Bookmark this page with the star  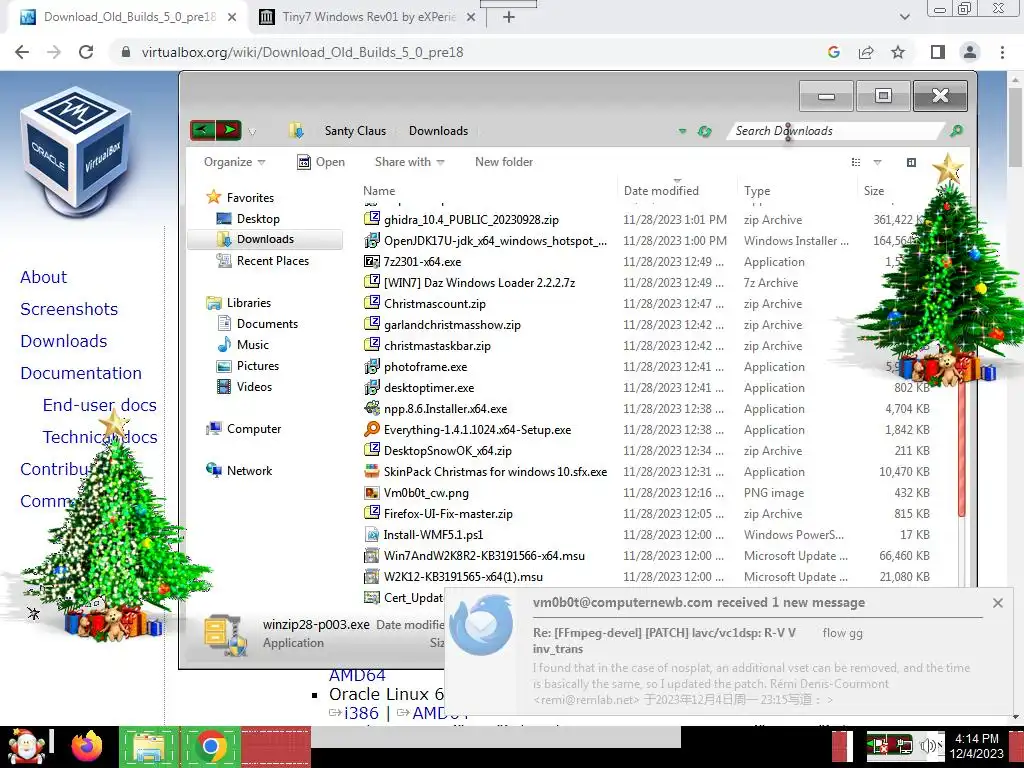click(898, 52)
